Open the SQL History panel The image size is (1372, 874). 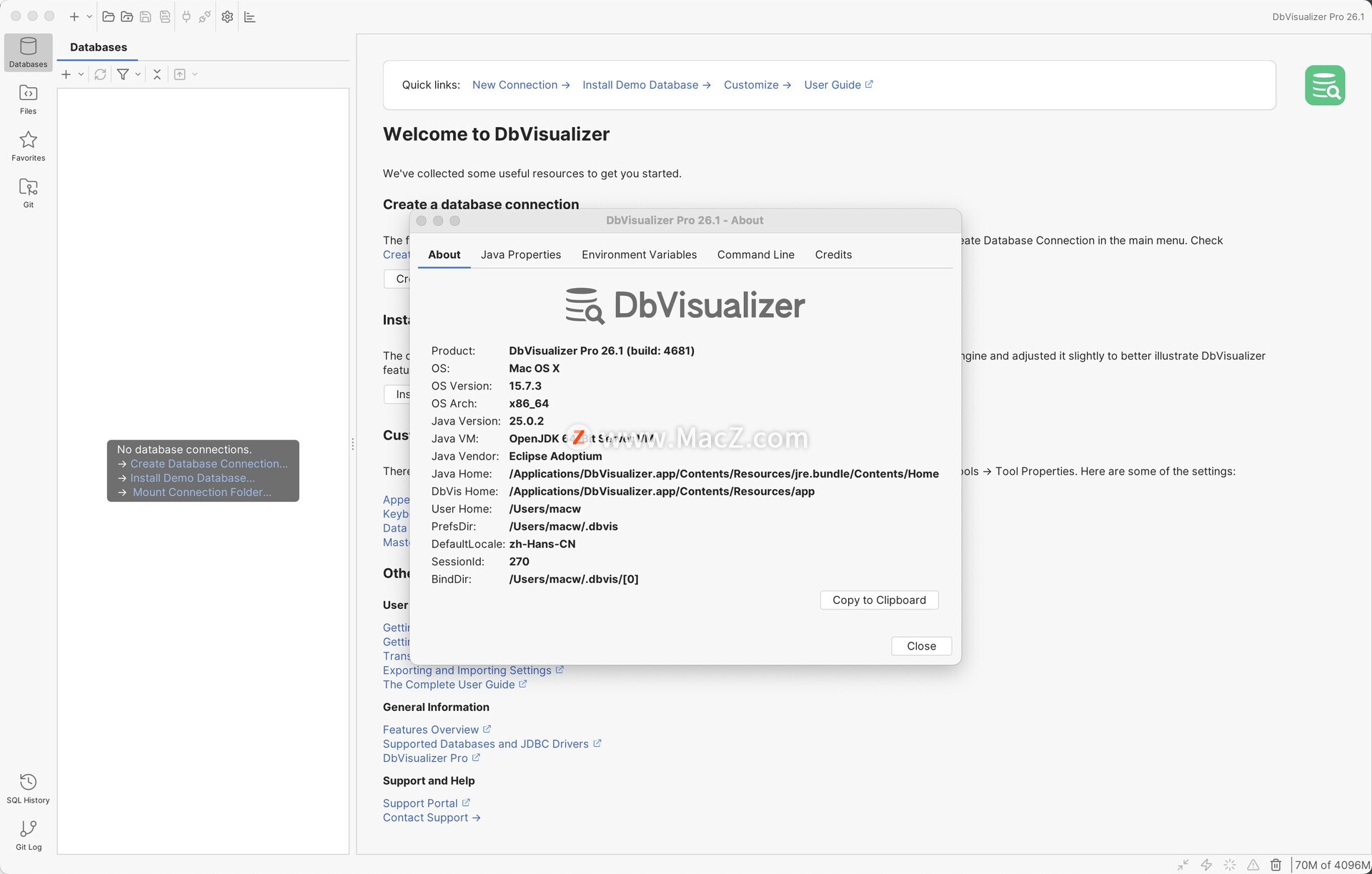28,788
